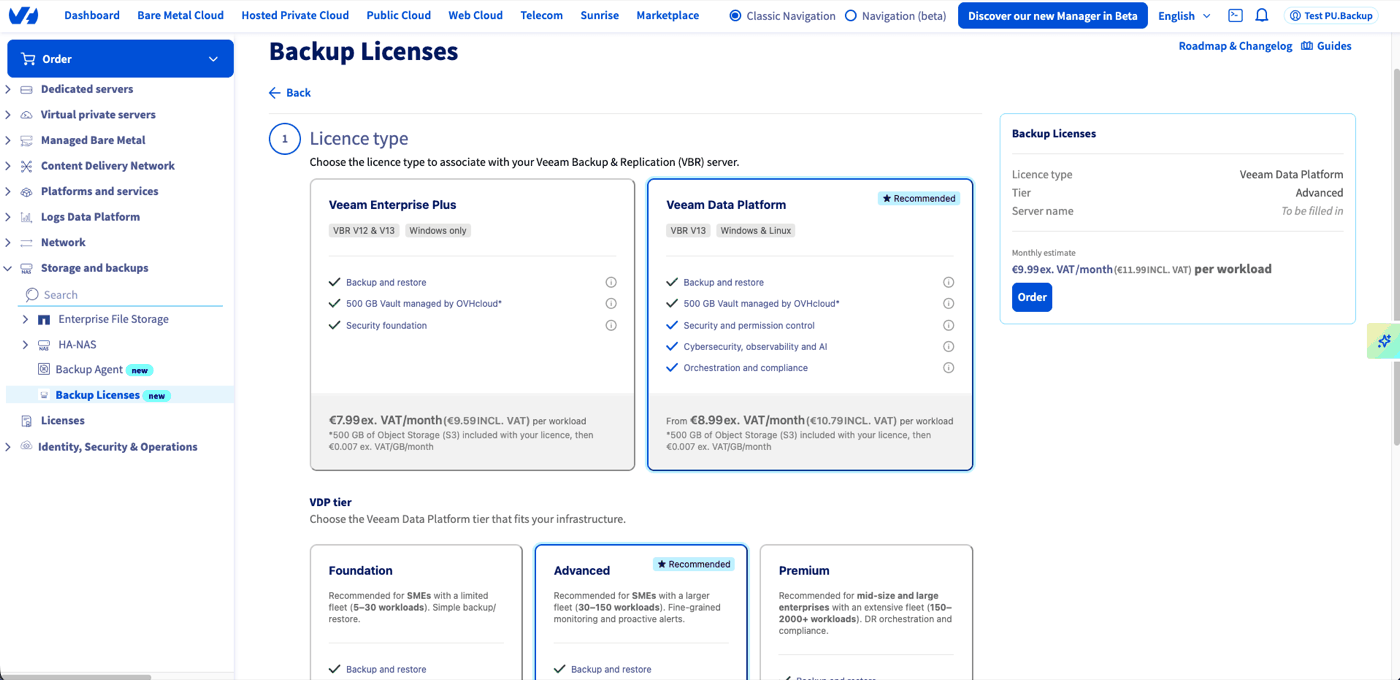
Task: Click the Backup Agent icon
Action: 44,370
